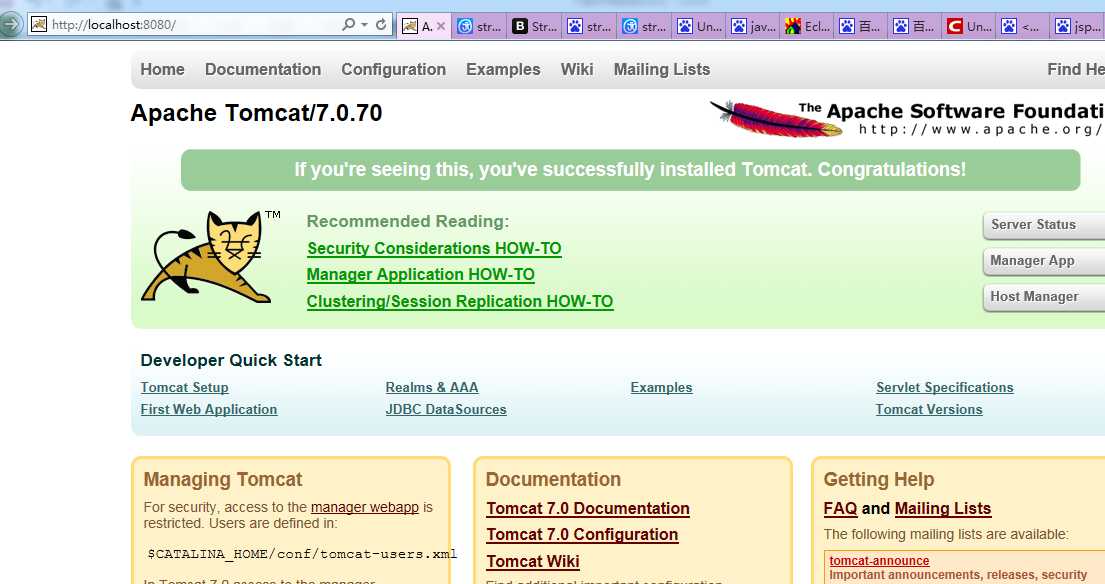Image resolution: width=1105 pixels, height=584 pixels.
Task: Open the address bar dropdown arrow
Action: [364, 25]
